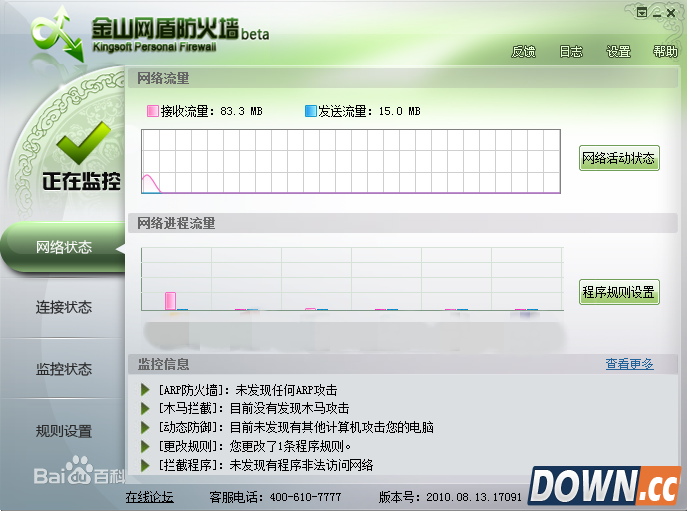Click the blue 发送流量 color swatch
The width and height of the screenshot is (687, 511).
310,111
